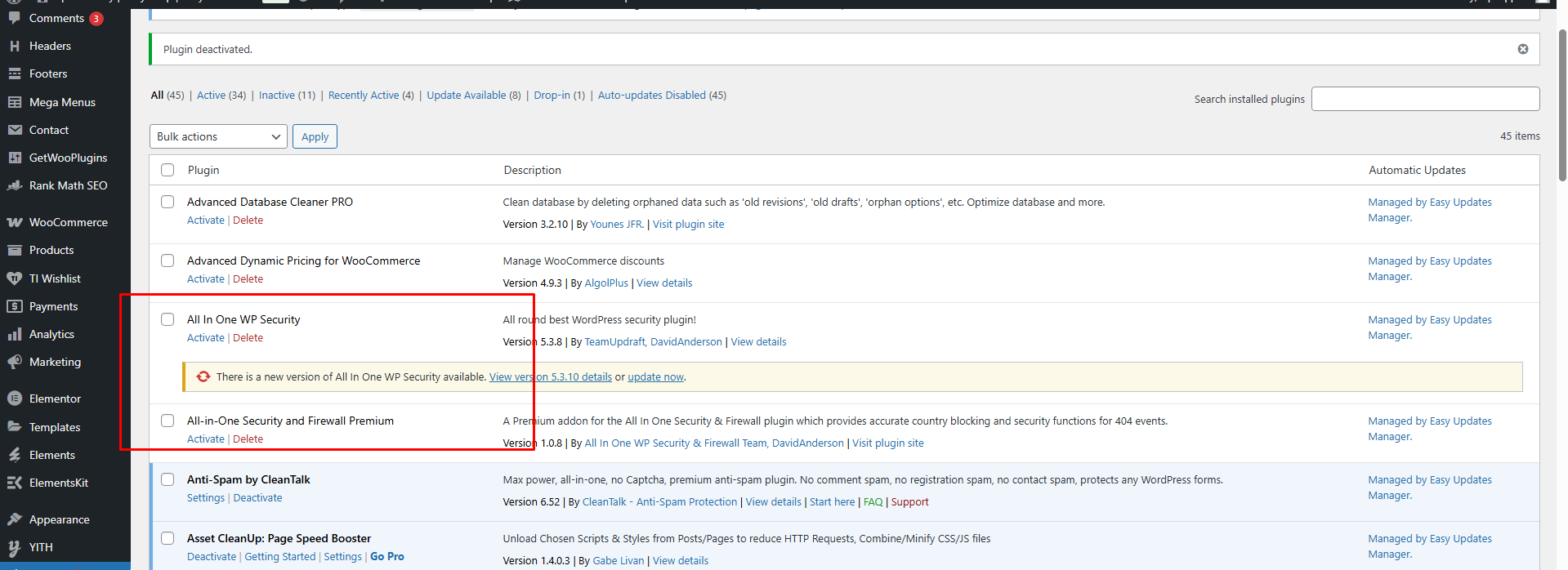This screenshot has width=1568, height=570.
Task: Click the Footers sidebar icon
Action: (15, 74)
